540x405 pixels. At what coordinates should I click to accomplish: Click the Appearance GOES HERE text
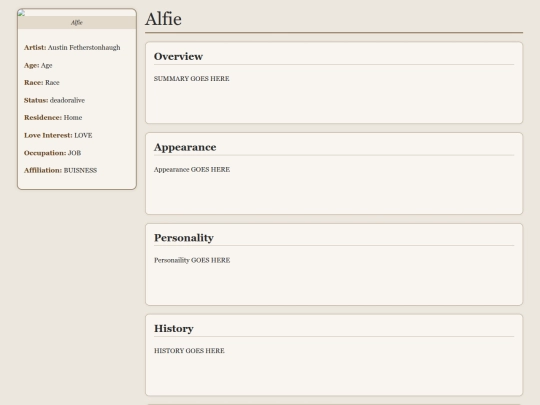point(192,170)
